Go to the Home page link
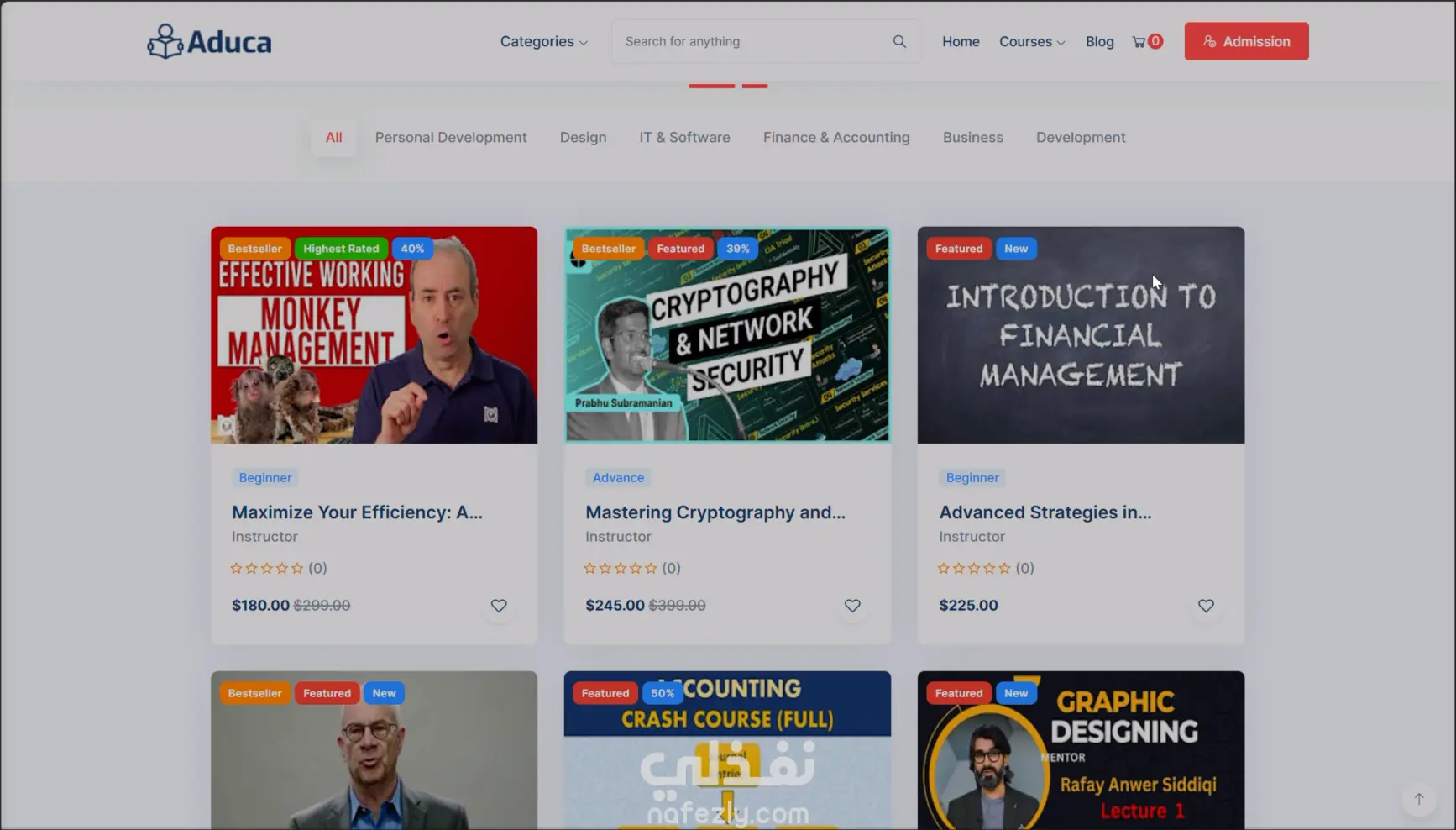The width and height of the screenshot is (1456, 830). point(961,41)
